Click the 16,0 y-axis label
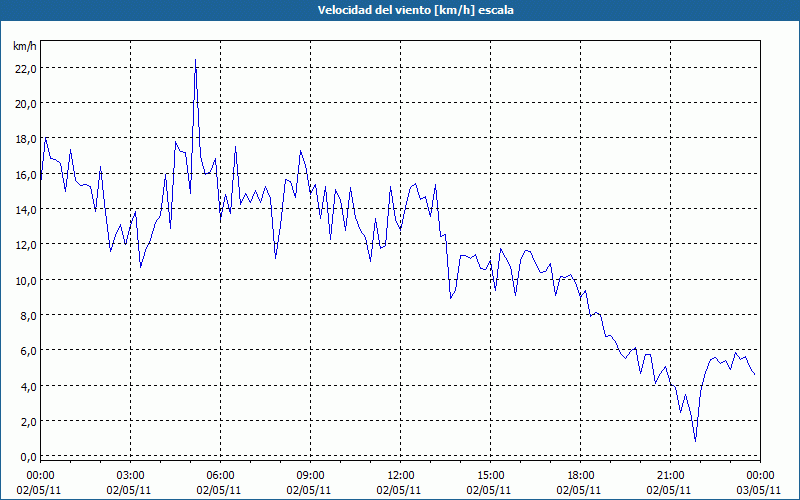 pos(26,174)
